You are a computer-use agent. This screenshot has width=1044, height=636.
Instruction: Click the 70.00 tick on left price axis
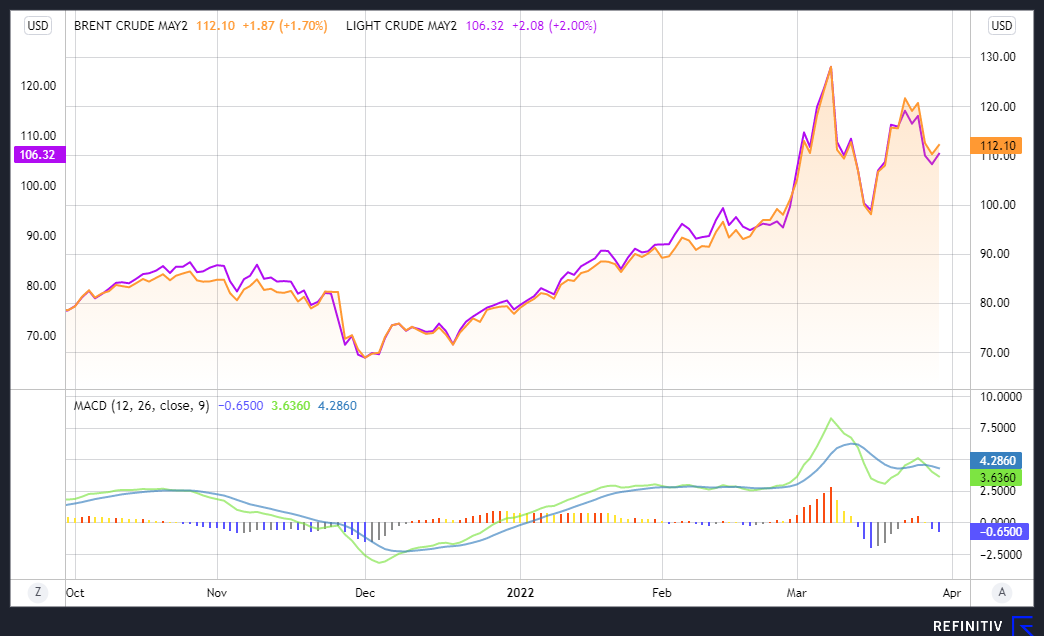[x=41, y=336]
